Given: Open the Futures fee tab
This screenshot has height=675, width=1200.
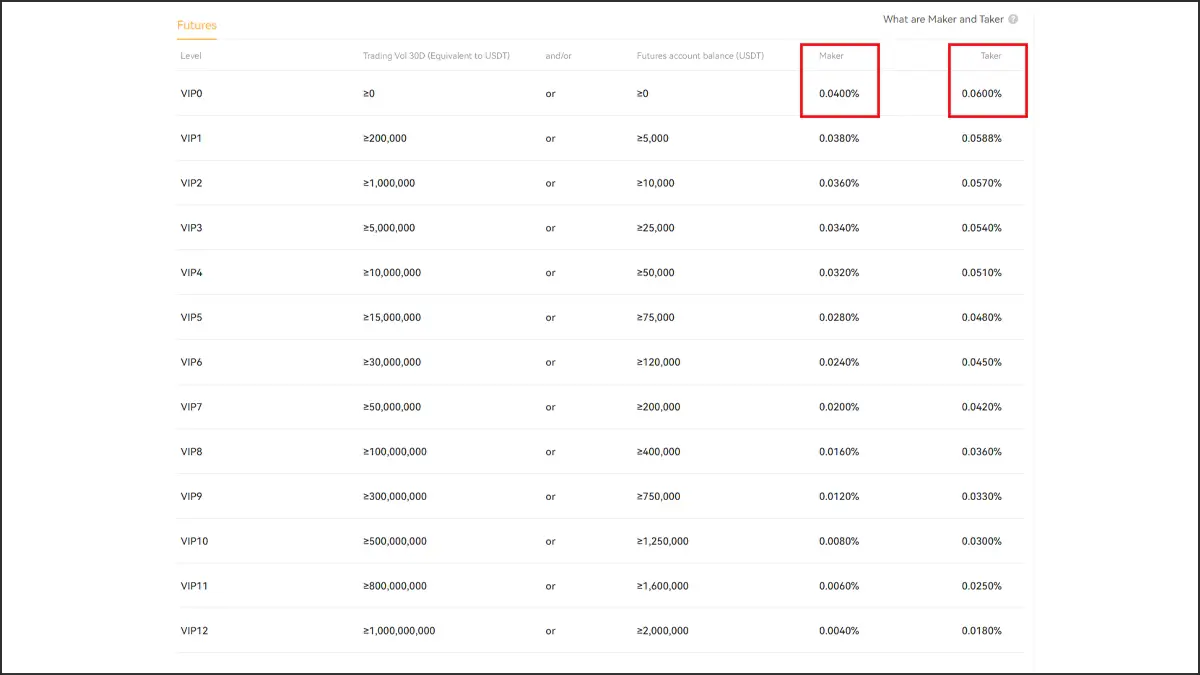Looking at the screenshot, I should [x=197, y=25].
